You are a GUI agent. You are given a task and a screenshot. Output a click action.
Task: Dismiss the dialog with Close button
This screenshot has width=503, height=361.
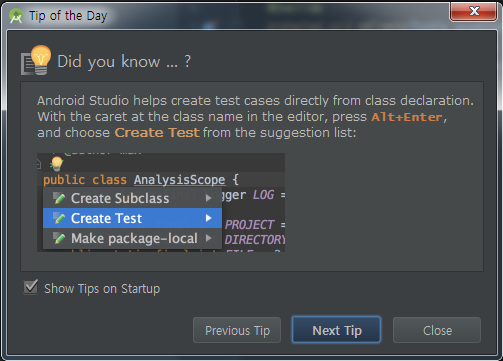[437, 330]
